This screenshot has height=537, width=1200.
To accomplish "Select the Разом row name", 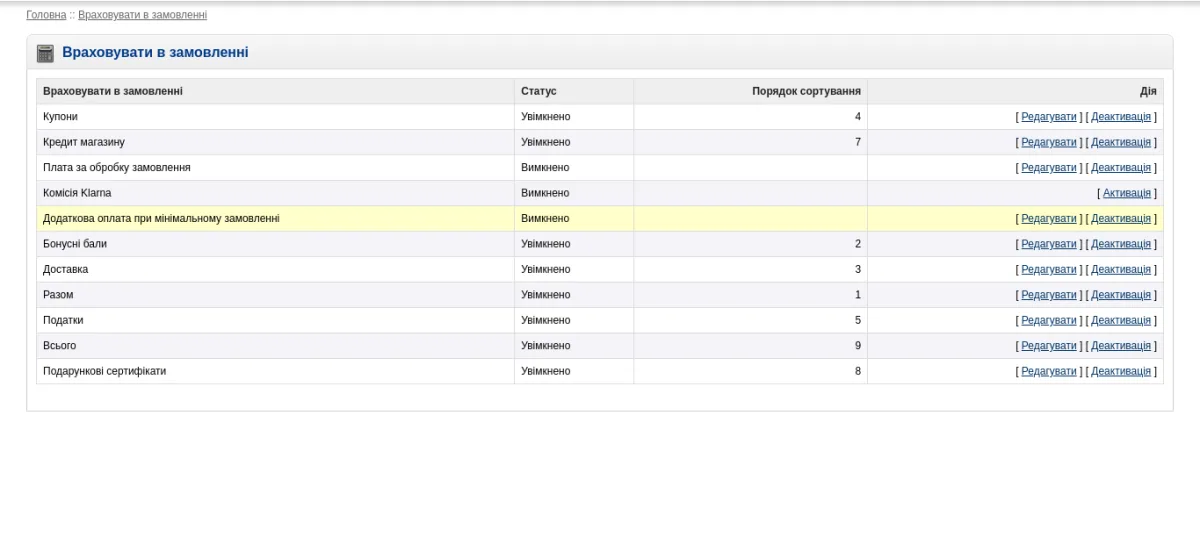I will pyautogui.click(x=58, y=295).
